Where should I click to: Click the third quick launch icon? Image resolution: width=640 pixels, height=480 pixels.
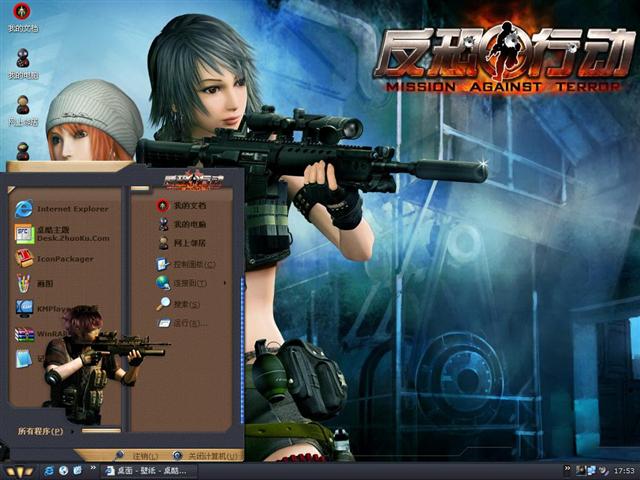[x=78, y=471]
